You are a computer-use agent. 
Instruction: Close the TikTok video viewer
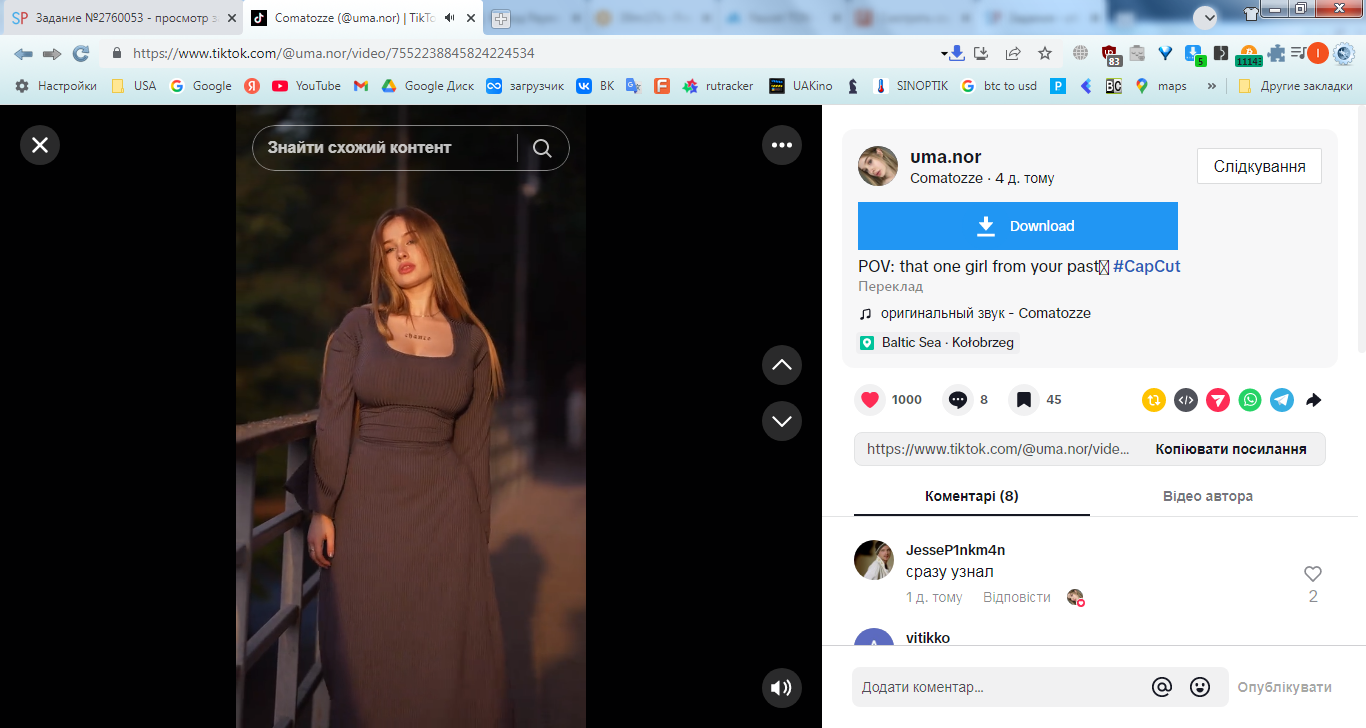(40, 145)
